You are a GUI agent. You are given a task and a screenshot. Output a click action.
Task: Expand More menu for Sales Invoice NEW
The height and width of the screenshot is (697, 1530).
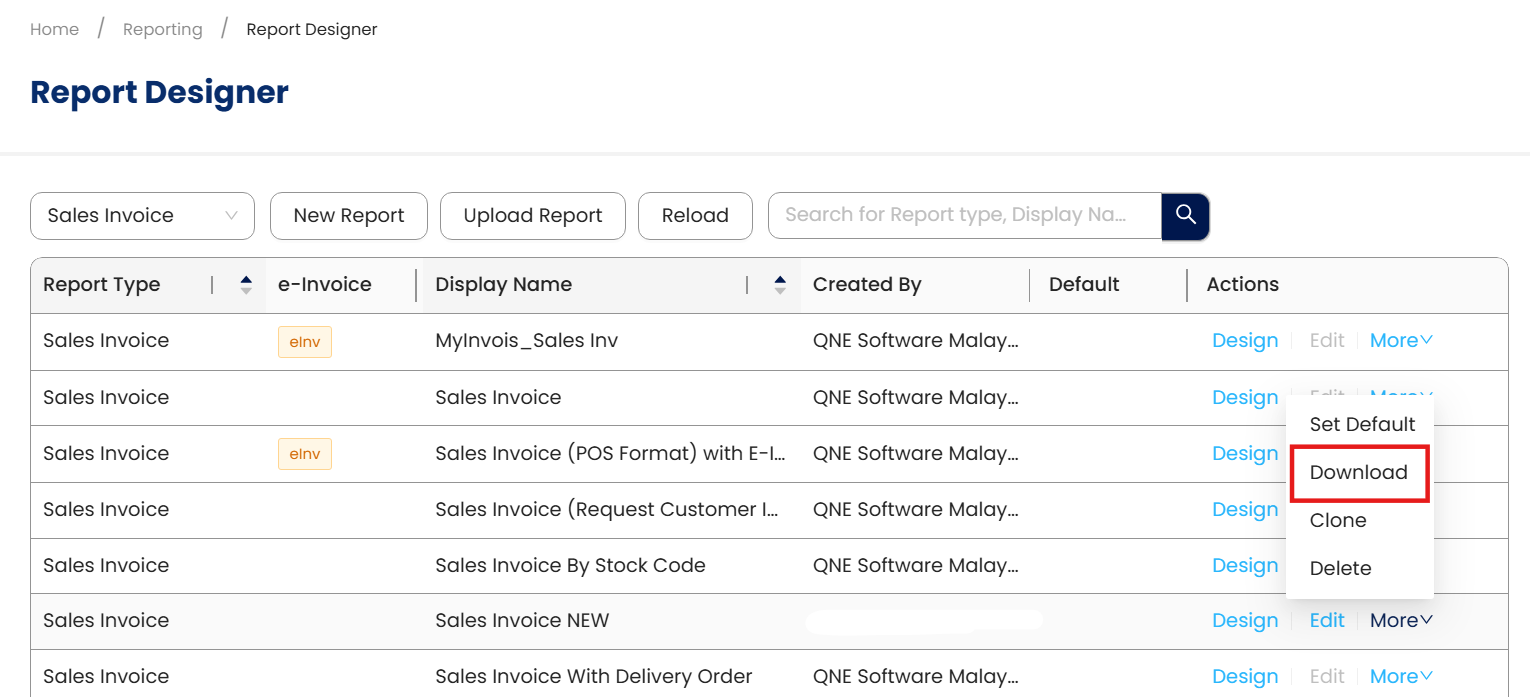(1401, 621)
